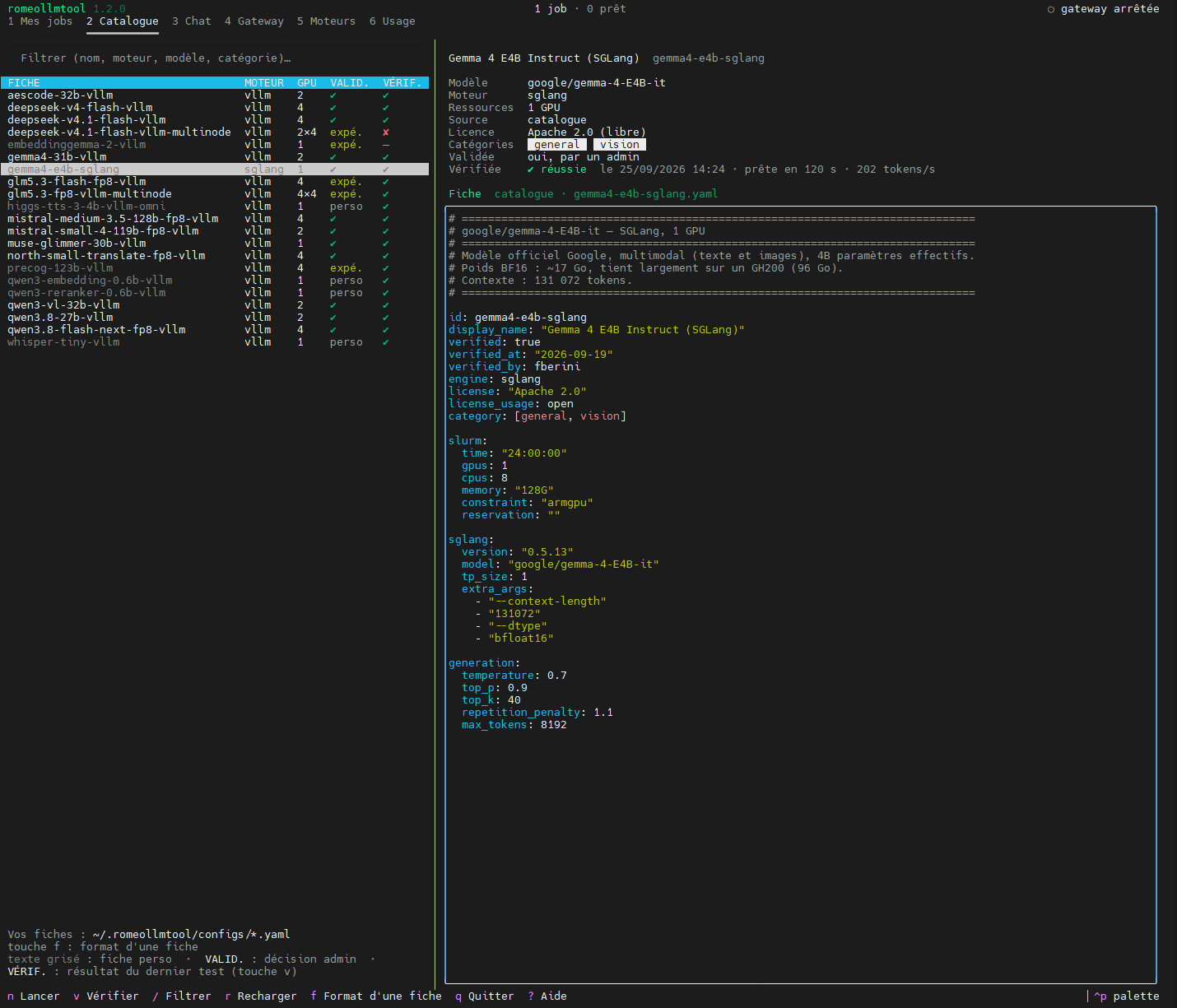The width and height of the screenshot is (1177, 1008).
Task: Open the Gateway tab
Action: [254, 21]
